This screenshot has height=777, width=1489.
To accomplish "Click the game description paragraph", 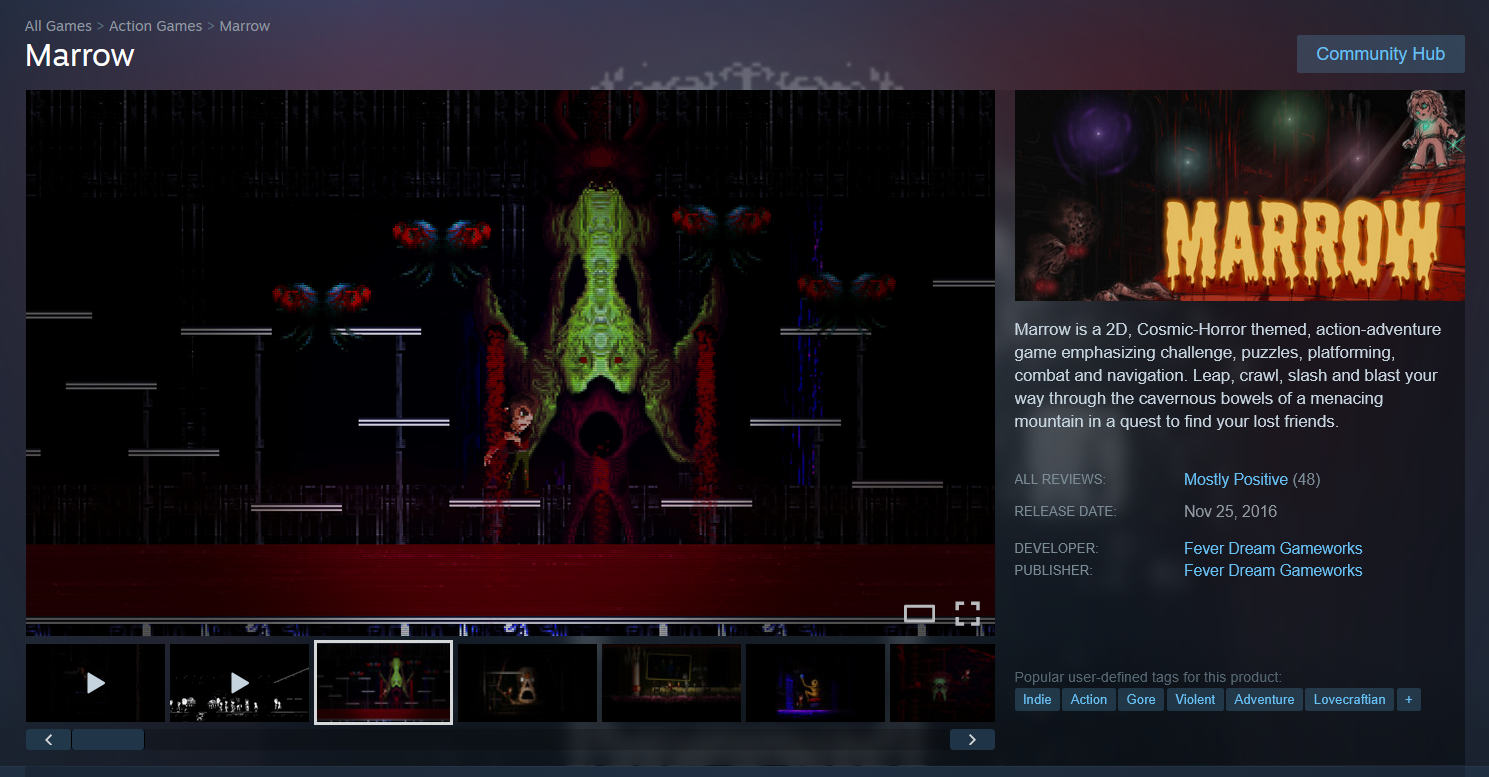I will coord(1228,375).
